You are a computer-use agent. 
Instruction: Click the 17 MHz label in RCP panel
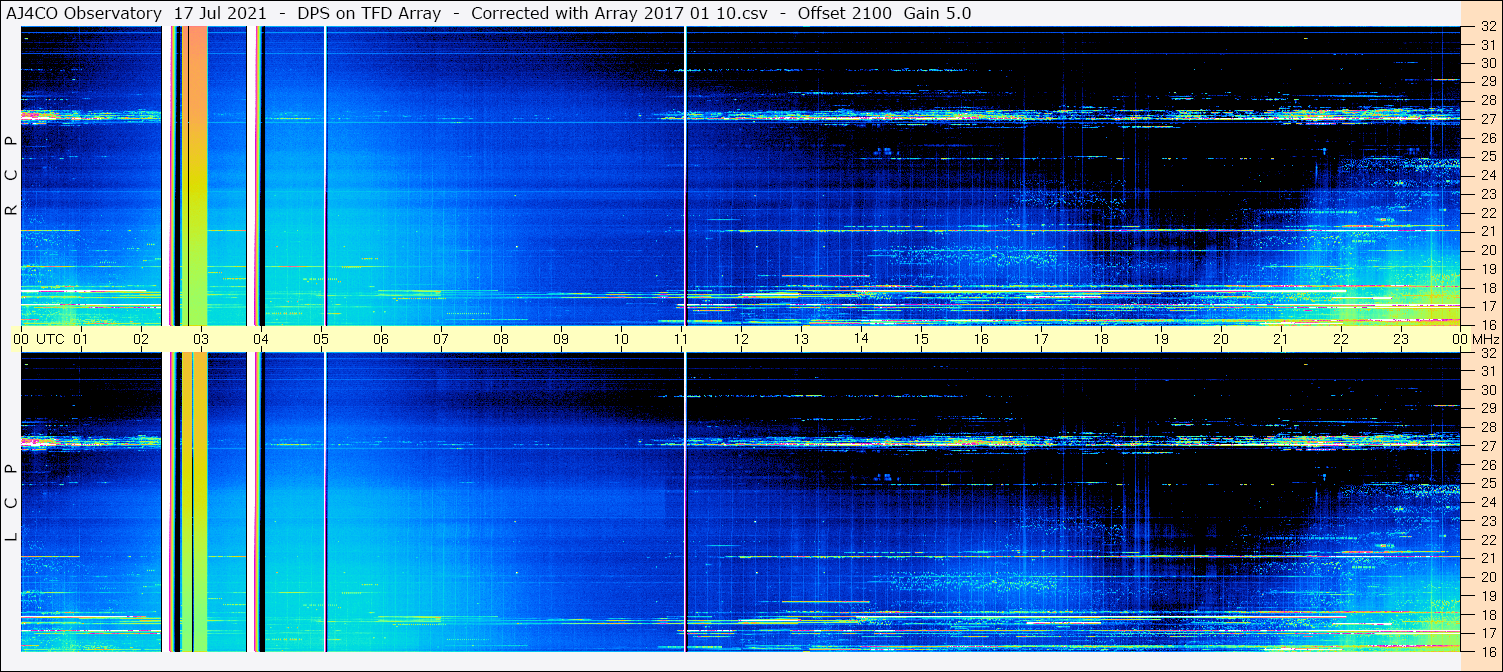pos(1487,305)
